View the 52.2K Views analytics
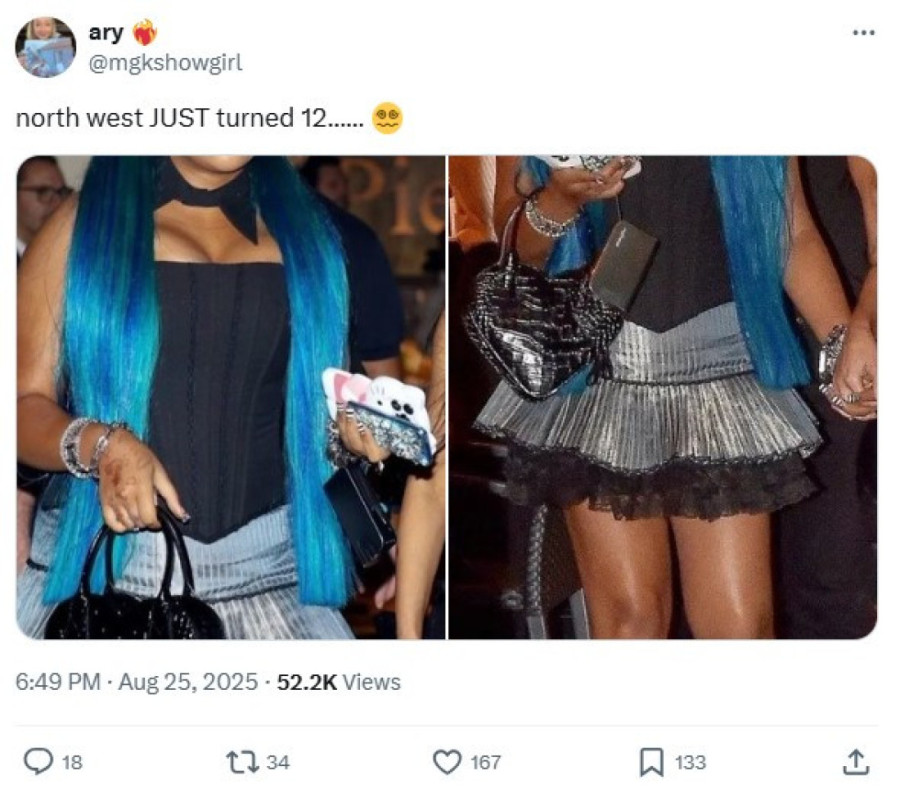Image resolution: width=900 pixels, height=789 pixels. tap(339, 682)
